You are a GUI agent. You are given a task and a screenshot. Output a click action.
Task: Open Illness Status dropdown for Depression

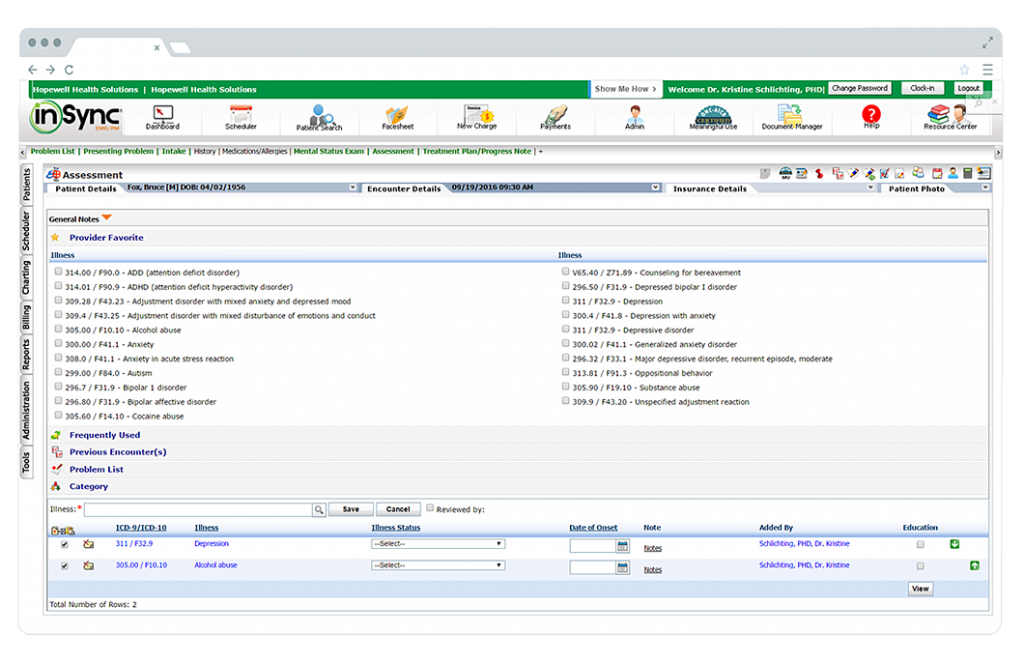[437, 544]
